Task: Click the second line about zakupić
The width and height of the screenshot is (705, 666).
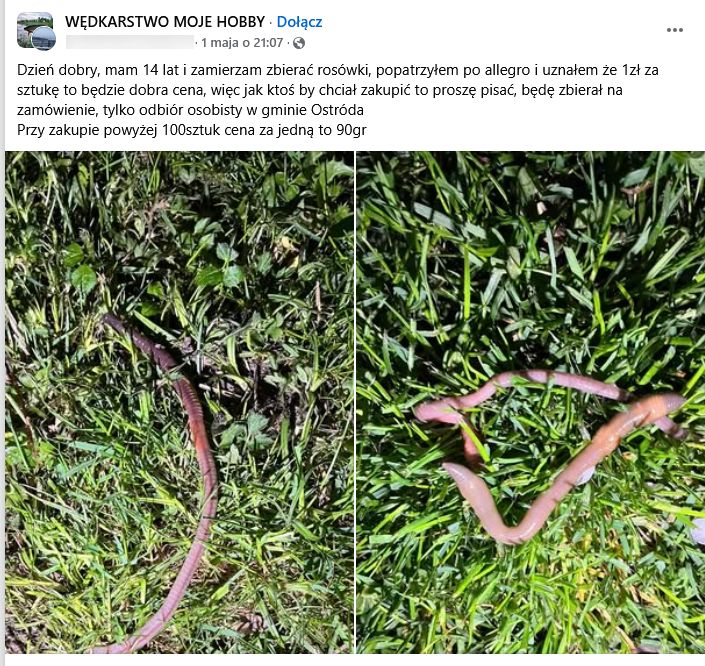Action: [320, 90]
